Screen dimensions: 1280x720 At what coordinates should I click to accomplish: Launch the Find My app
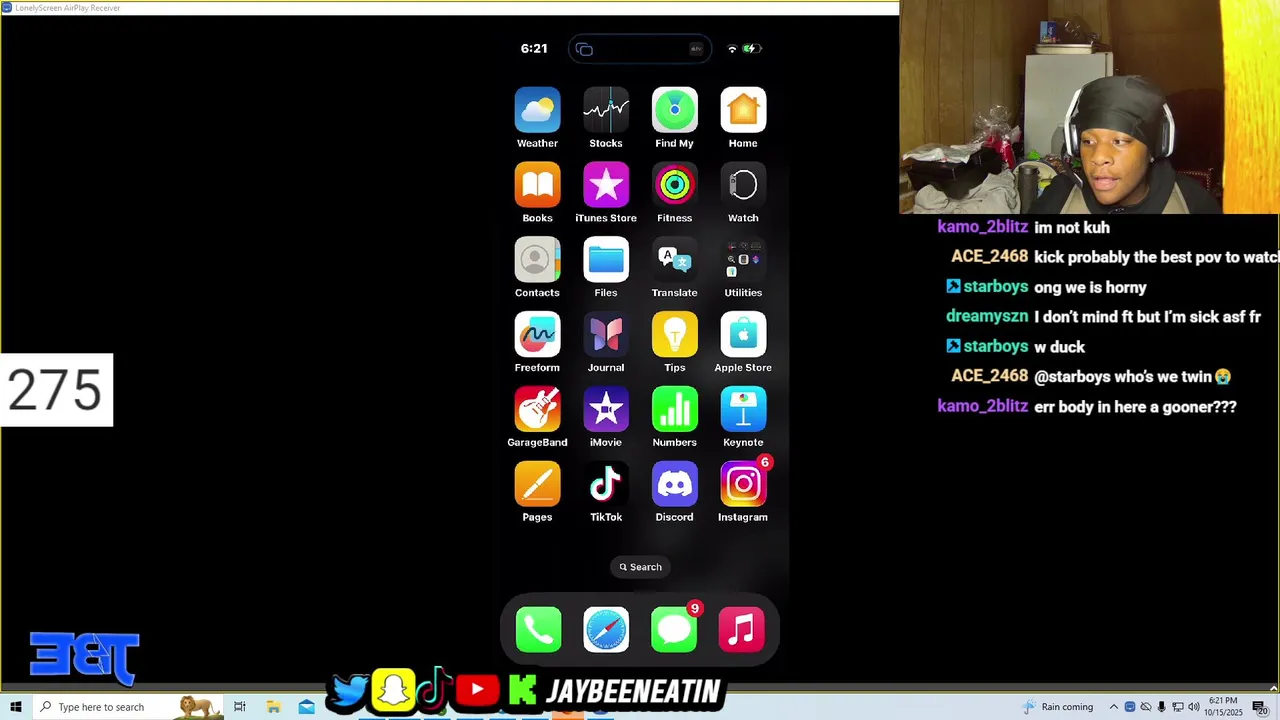point(675,110)
